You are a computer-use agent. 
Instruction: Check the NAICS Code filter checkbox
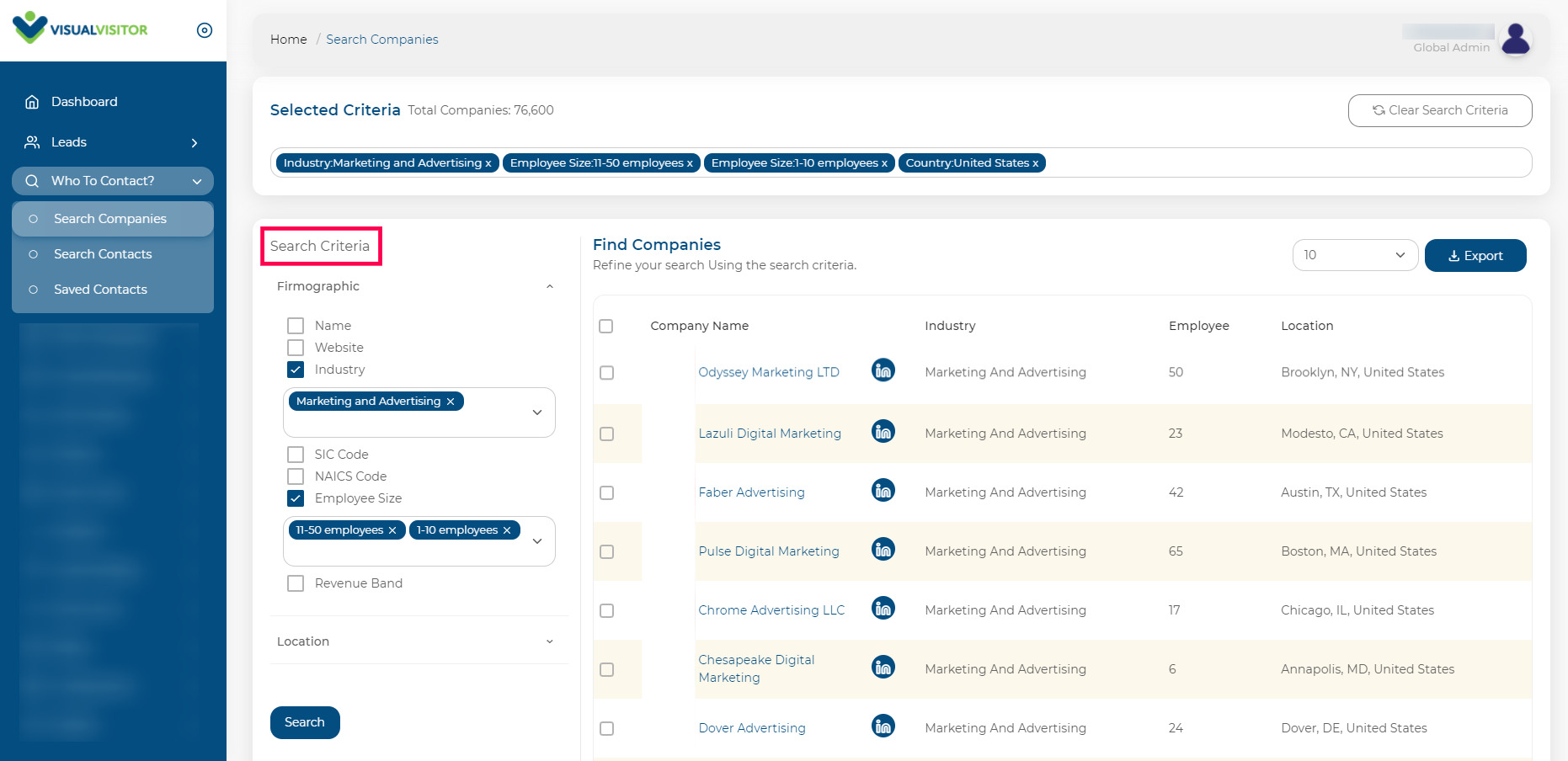(x=296, y=476)
